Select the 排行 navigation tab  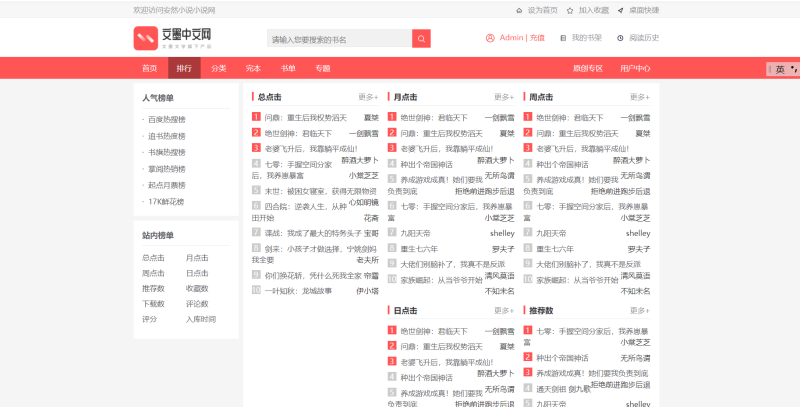click(184, 68)
